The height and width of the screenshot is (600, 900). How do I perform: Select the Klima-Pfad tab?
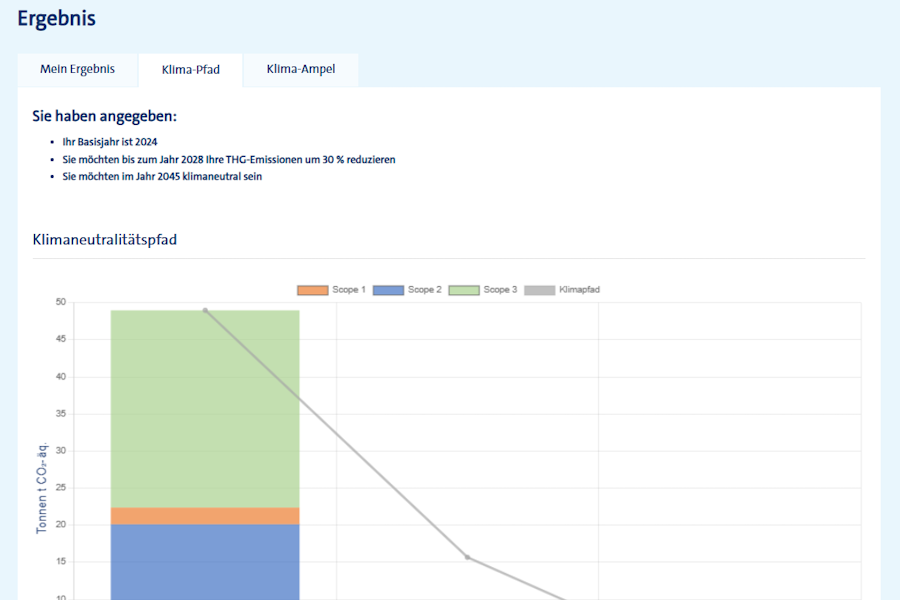[191, 70]
